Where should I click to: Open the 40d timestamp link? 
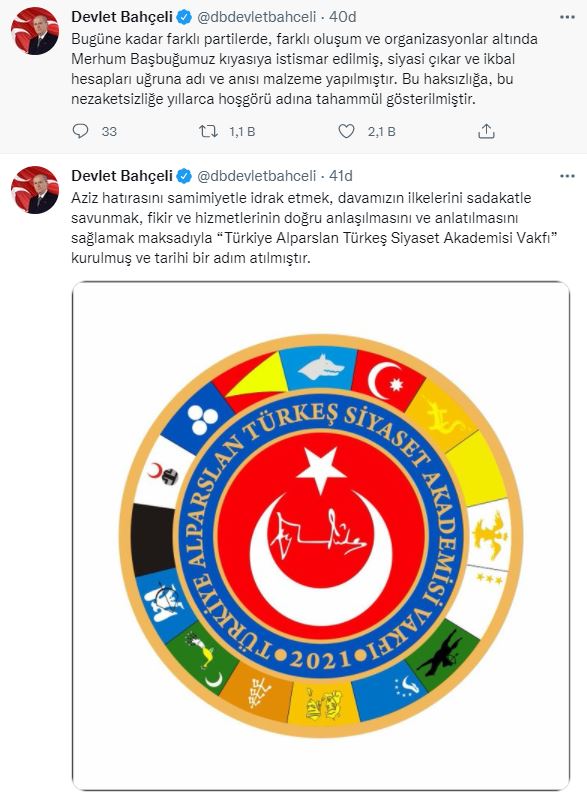pos(342,17)
